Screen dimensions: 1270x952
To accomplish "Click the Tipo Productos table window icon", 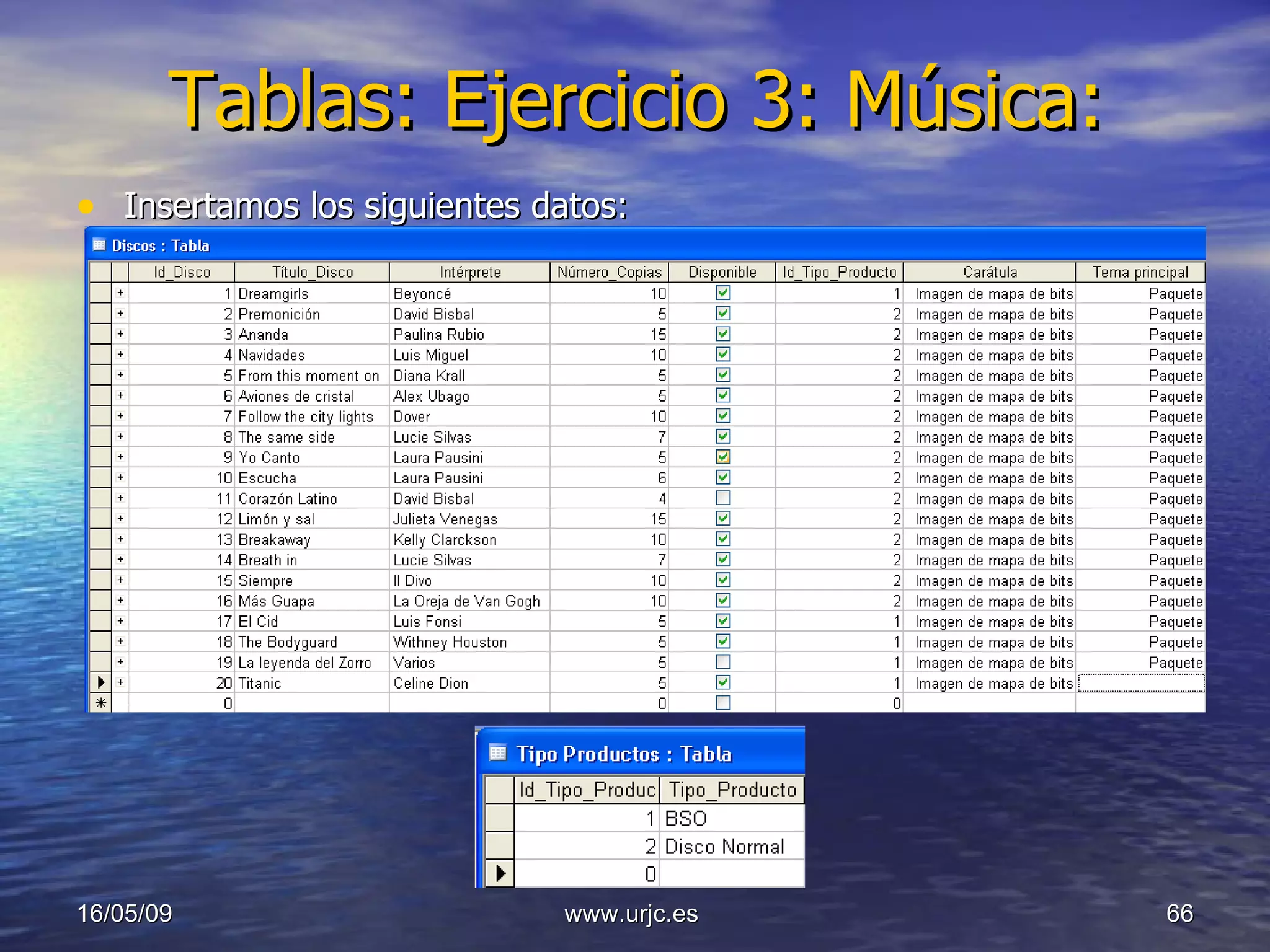I will point(497,753).
